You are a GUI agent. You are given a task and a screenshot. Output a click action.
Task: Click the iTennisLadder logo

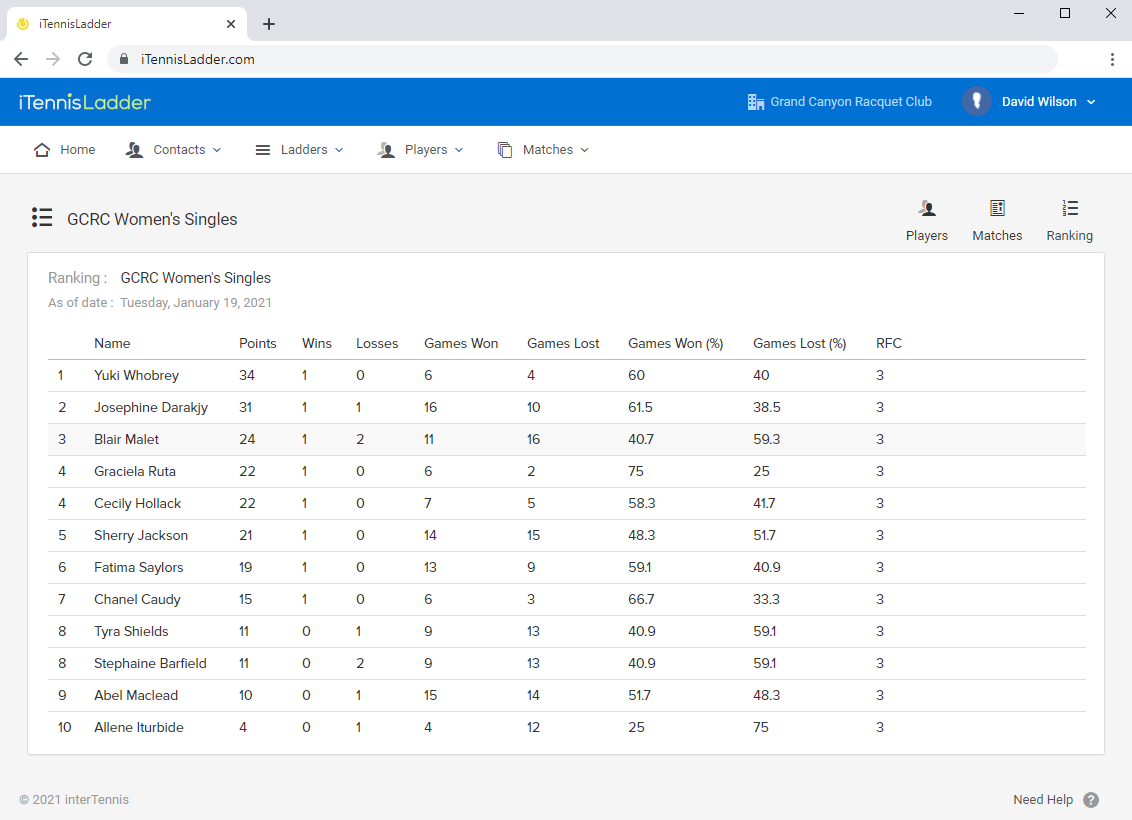85,102
